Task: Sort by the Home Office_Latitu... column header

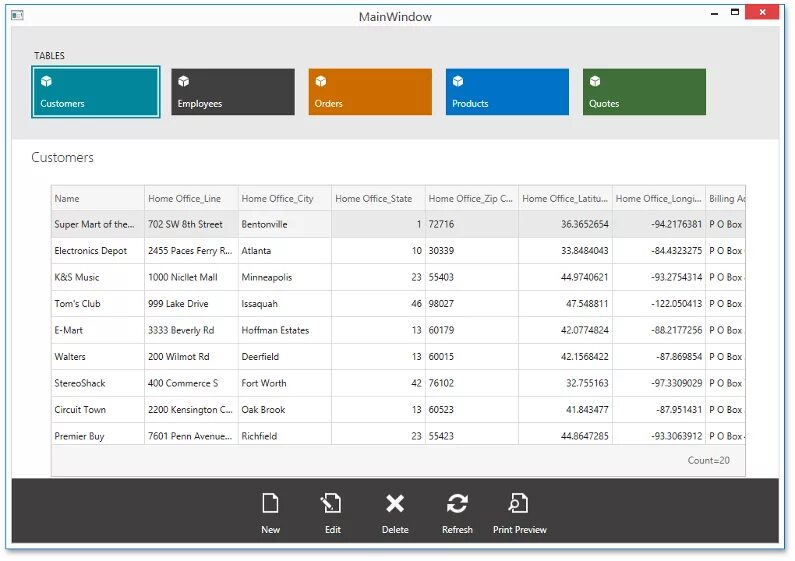Action: pyautogui.click(x=565, y=198)
